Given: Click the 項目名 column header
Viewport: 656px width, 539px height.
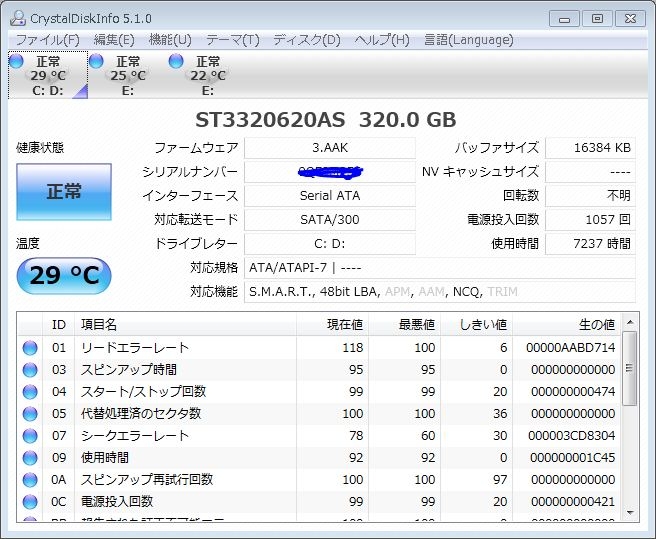Looking at the screenshot, I should coord(98,324).
